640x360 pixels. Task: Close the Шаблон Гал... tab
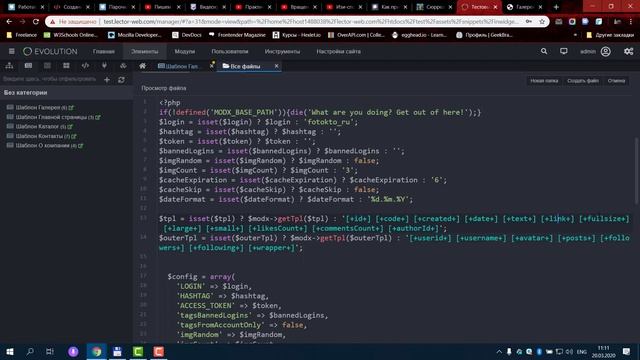click(212, 66)
